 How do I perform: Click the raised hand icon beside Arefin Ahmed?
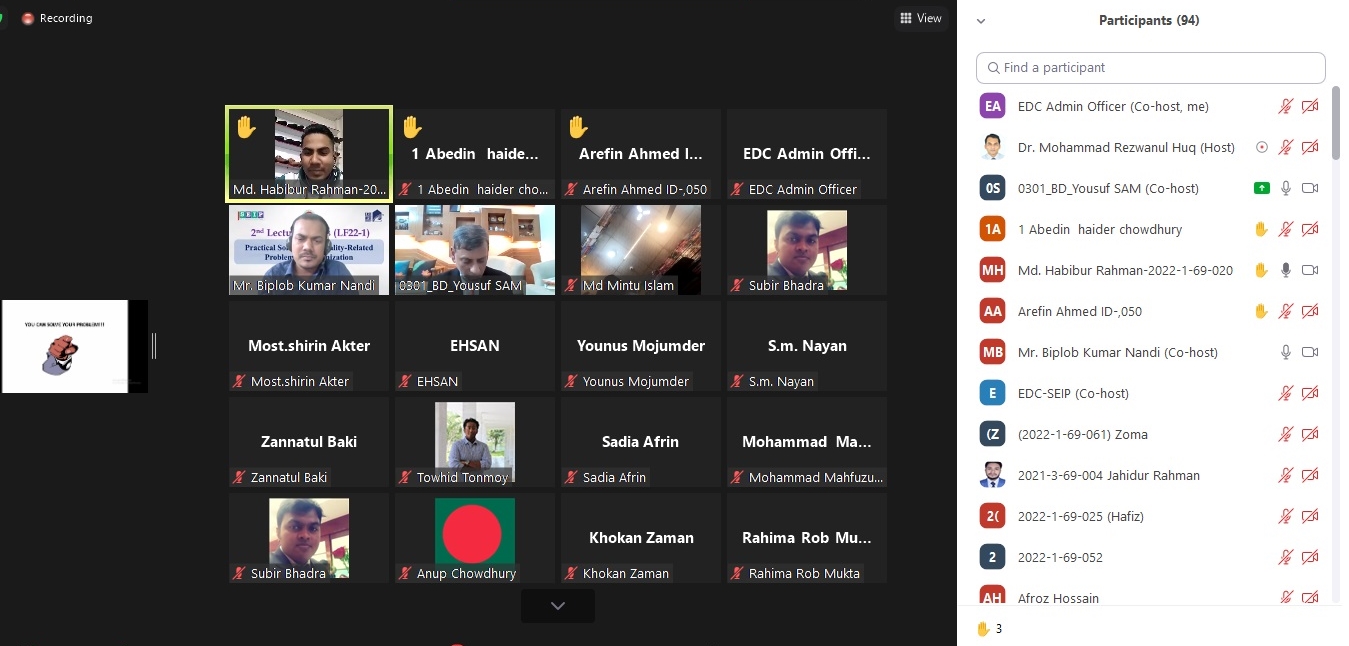point(1261,311)
